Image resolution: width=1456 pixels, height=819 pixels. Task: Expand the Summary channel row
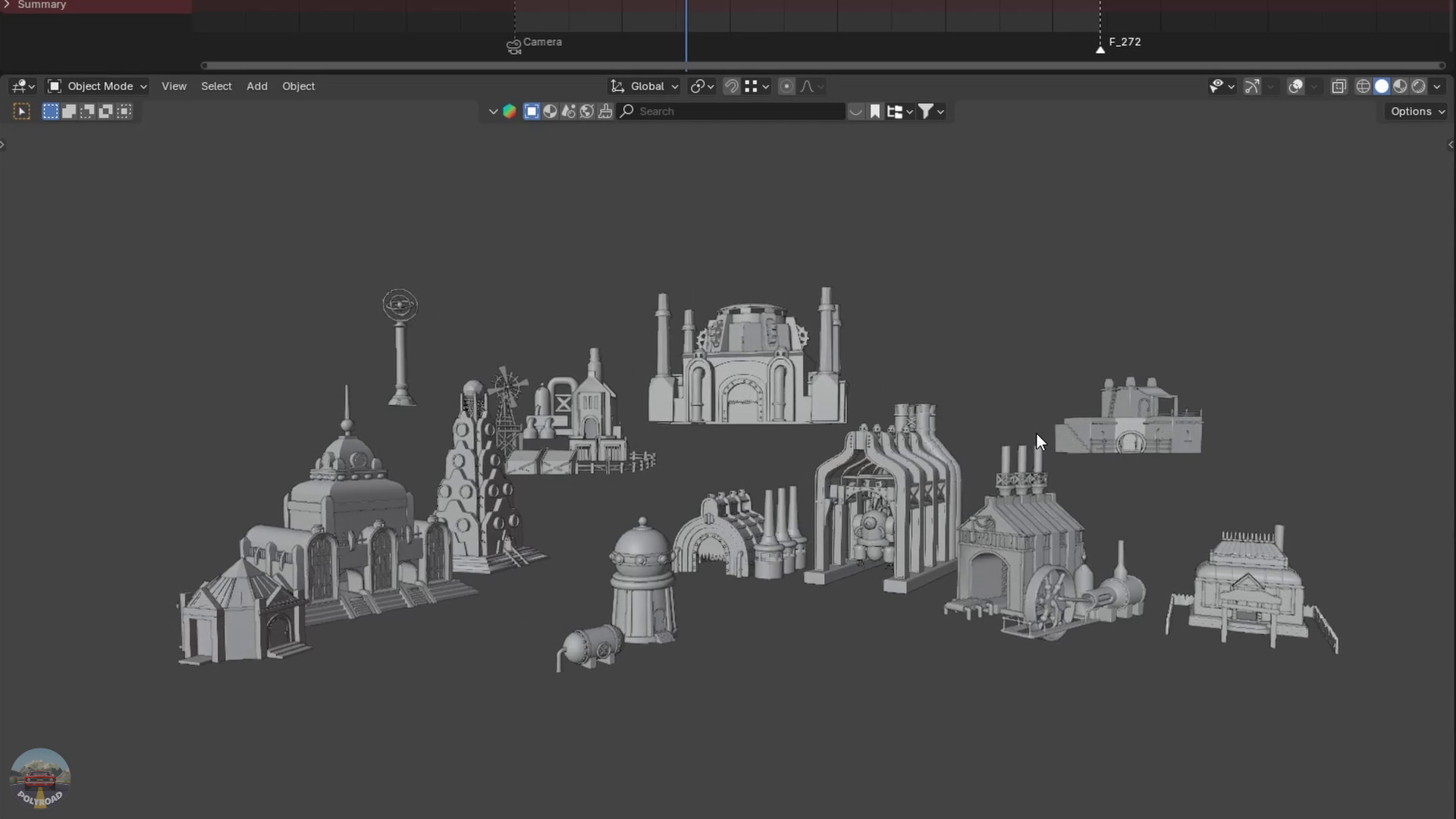point(7,5)
